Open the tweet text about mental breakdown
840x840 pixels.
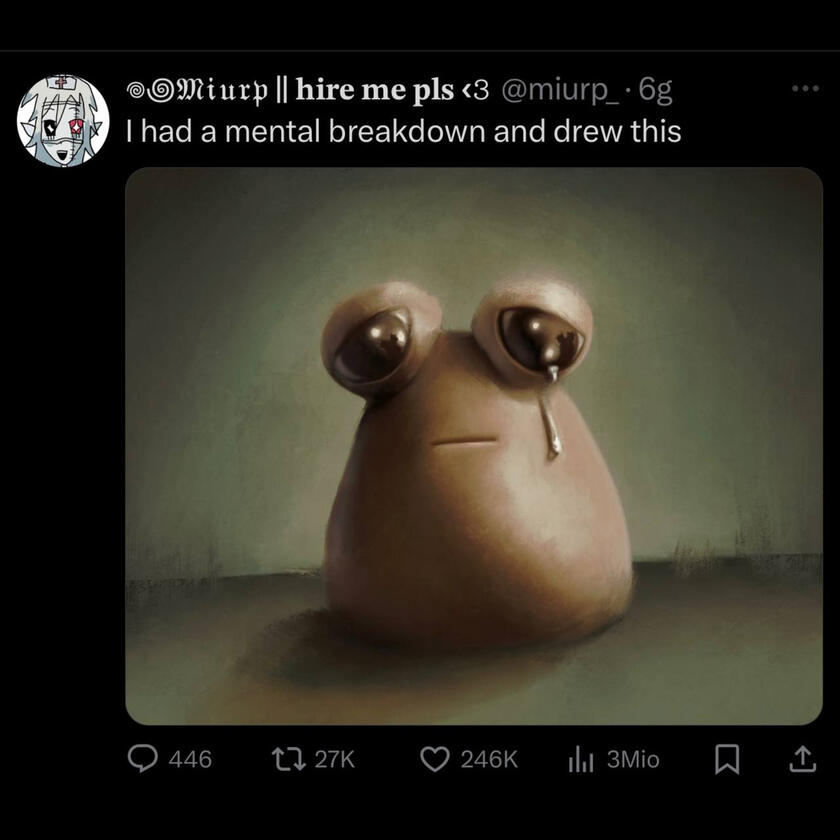[404, 131]
